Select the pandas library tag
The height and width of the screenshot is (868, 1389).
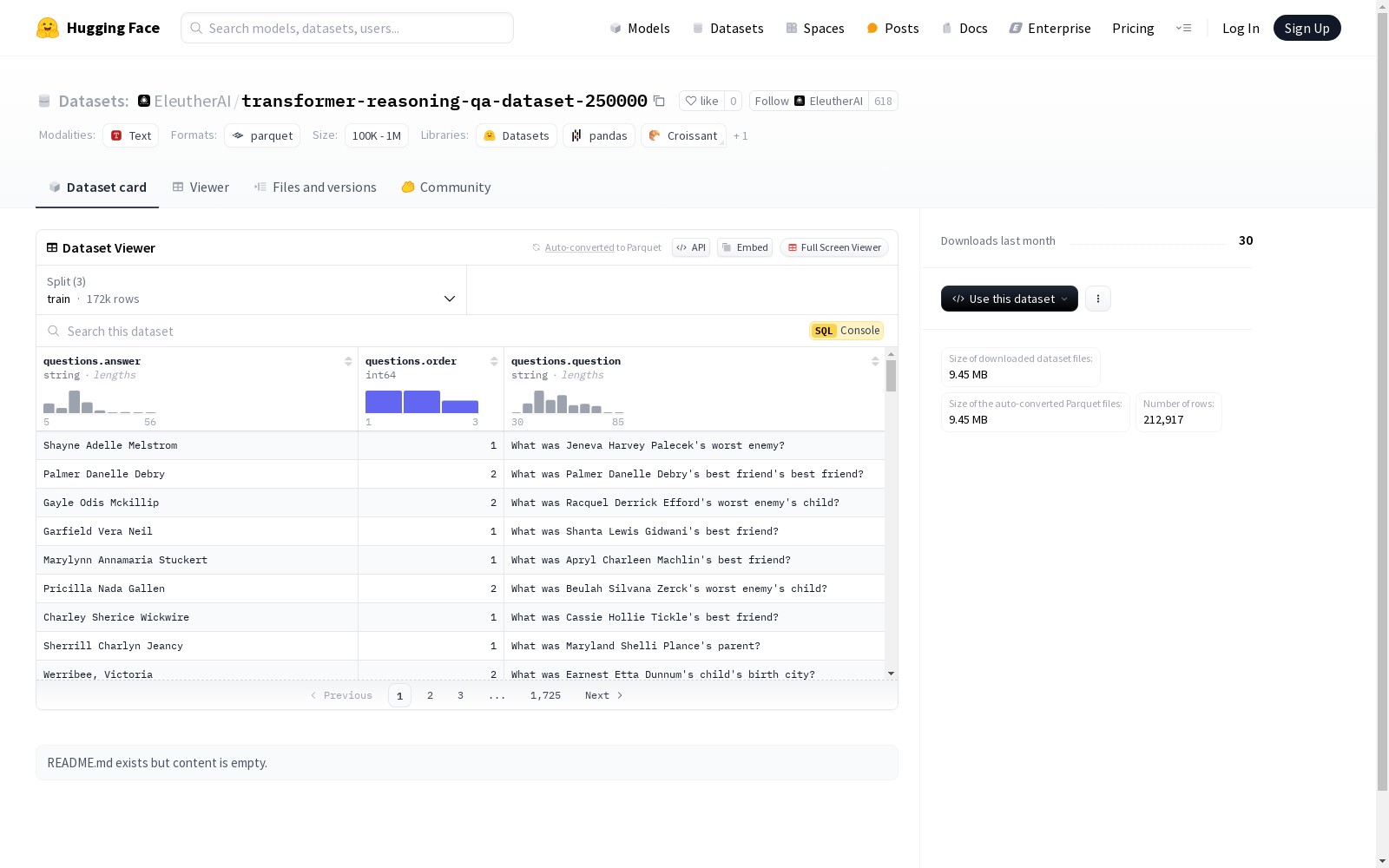[599, 135]
